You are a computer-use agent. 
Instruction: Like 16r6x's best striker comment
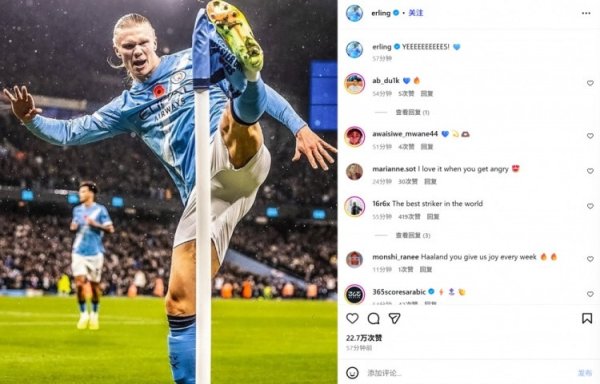pyautogui.click(x=590, y=206)
